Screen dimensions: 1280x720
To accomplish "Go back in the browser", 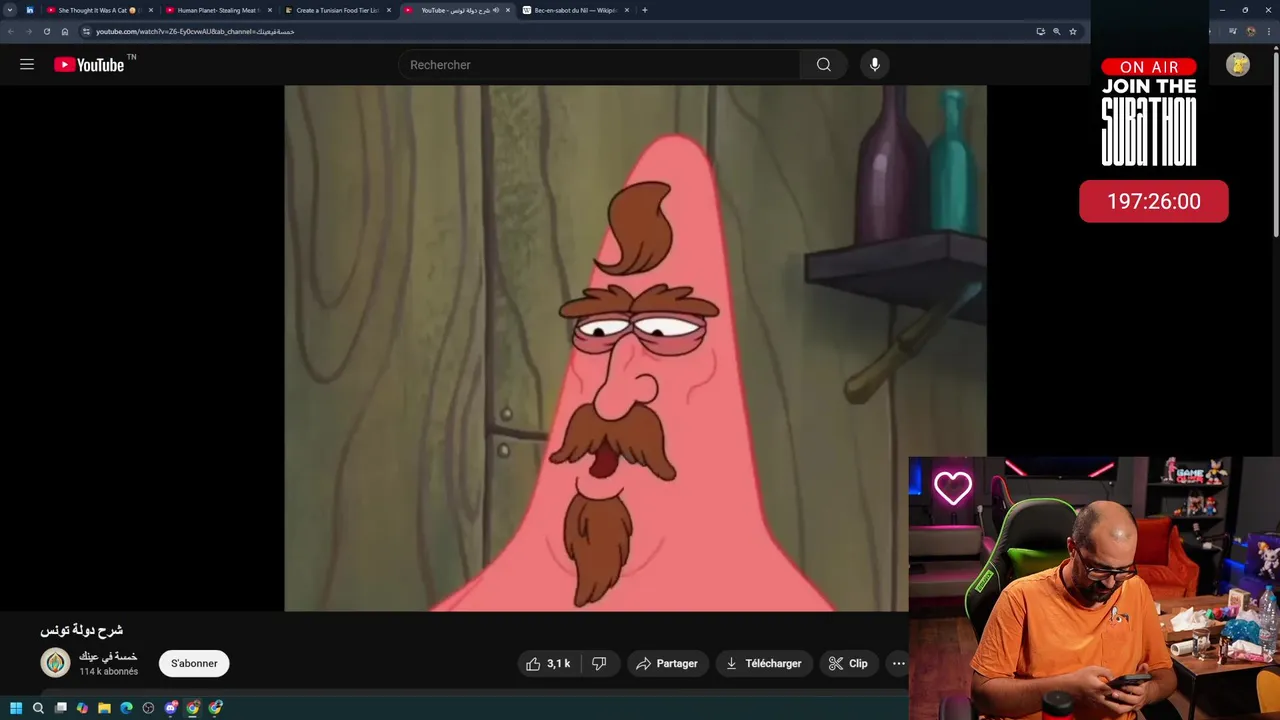I will (x=11, y=31).
